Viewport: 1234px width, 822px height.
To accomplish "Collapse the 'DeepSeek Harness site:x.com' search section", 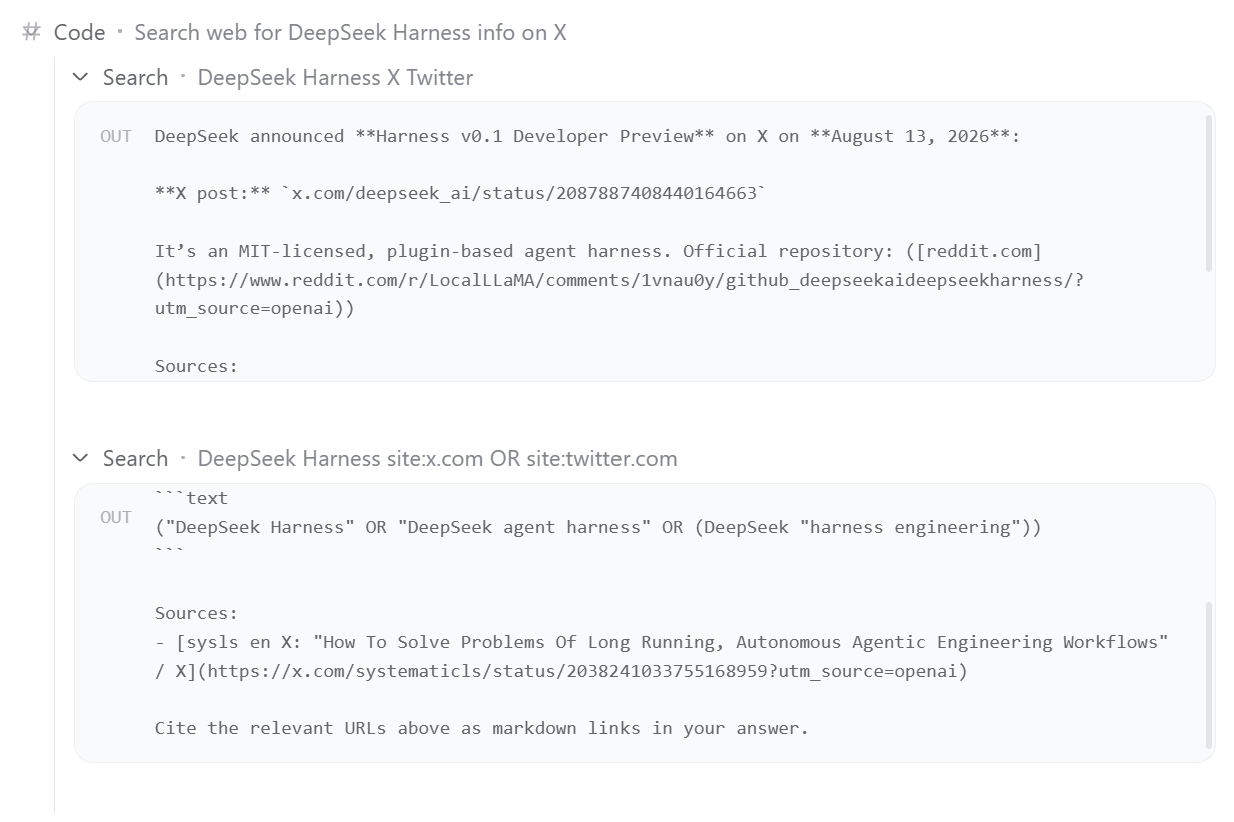I will click(81, 458).
